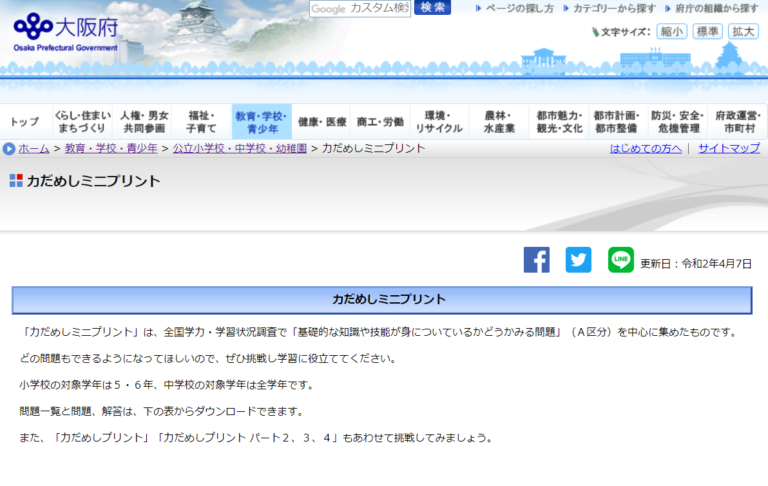Open くらし・住まい まちづくり tab
The image size is (768, 486).
click(x=82, y=122)
